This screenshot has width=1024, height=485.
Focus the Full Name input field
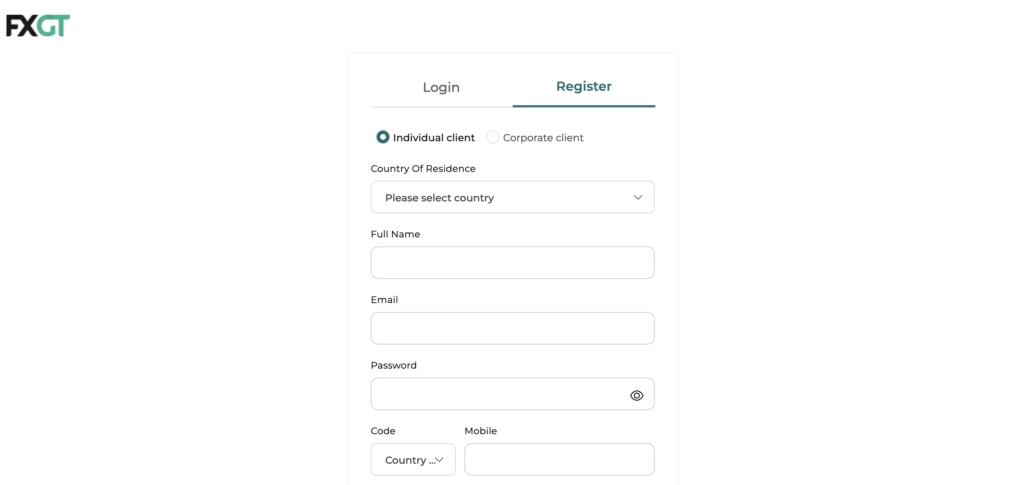(512, 263)
